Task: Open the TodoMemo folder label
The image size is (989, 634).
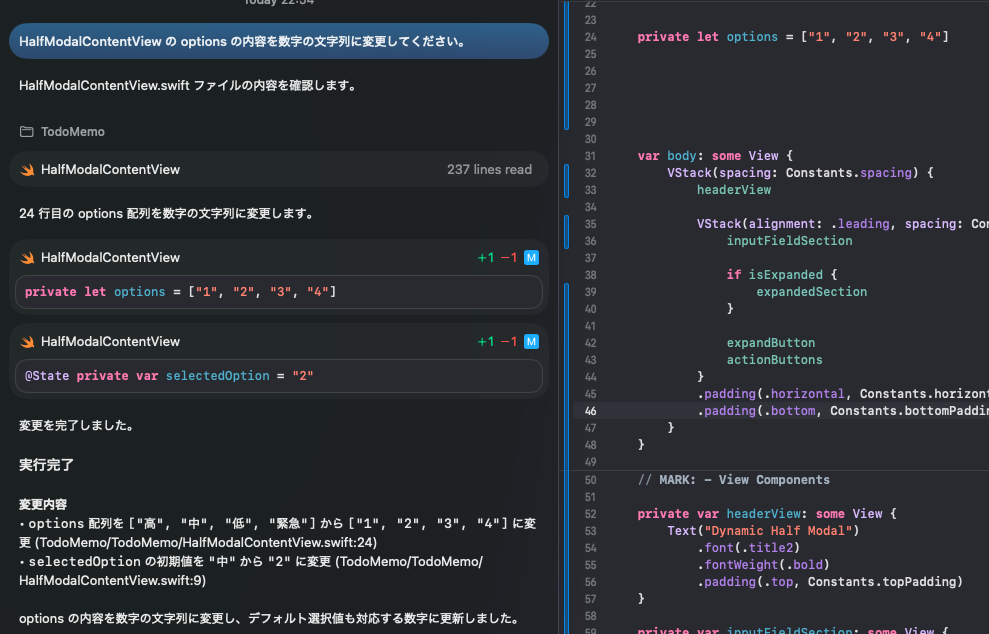Action: pyautogui.click(x=73, y=132)
